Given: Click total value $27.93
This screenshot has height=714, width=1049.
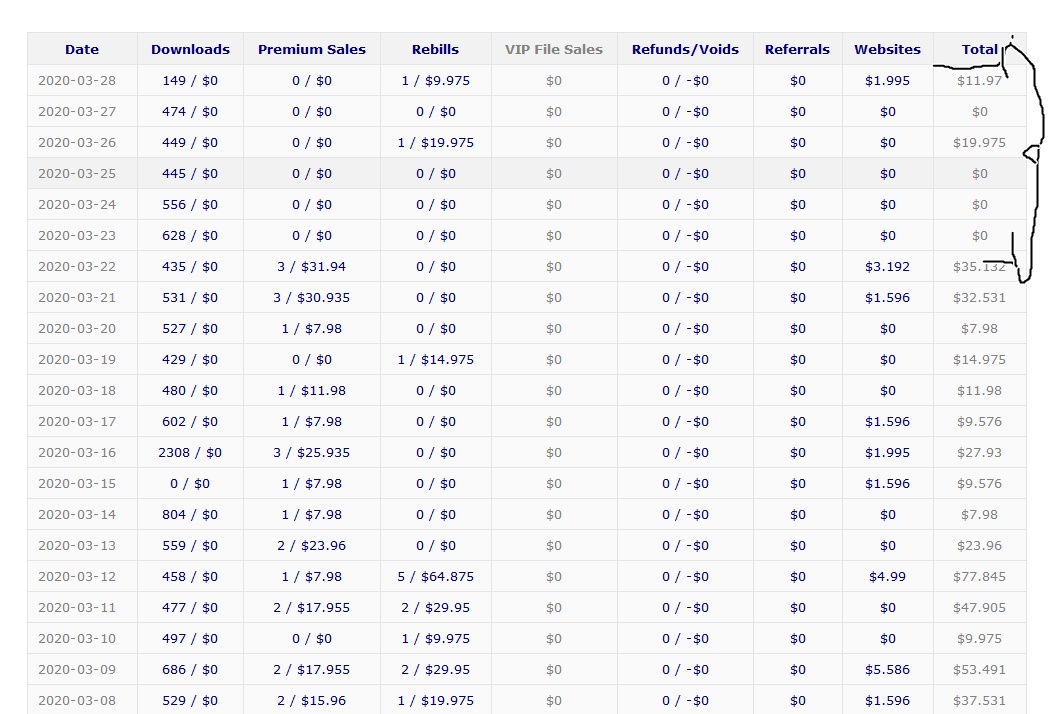Looking at the screenshot, I should point(979,453).
